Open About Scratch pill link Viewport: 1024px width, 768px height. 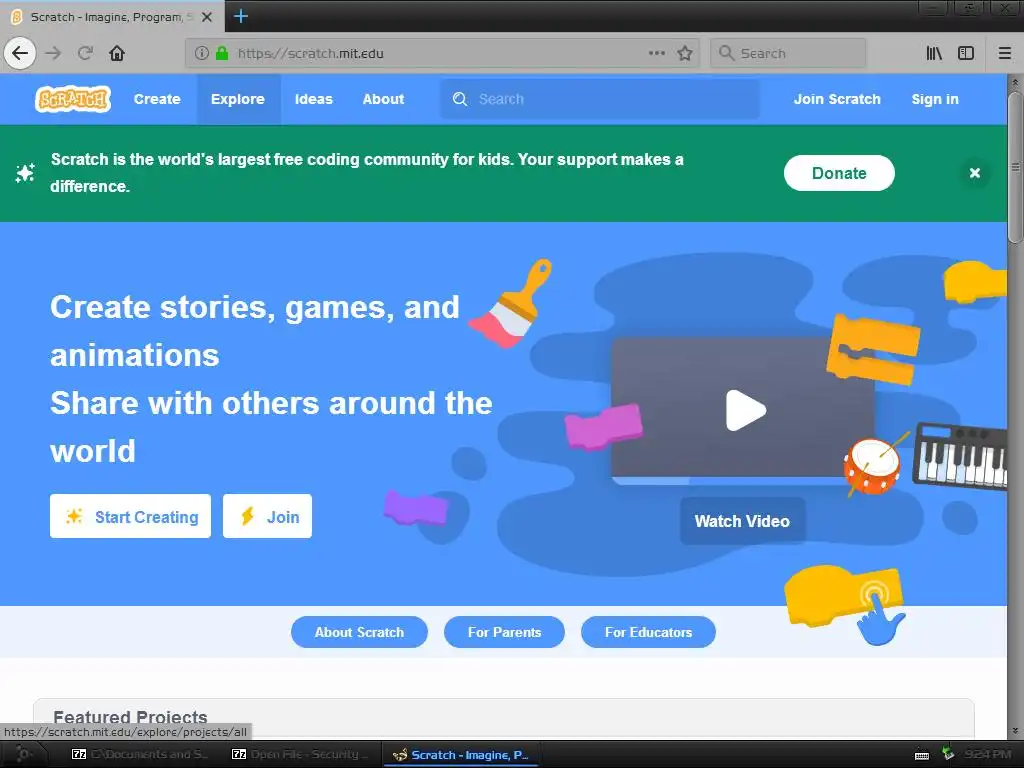359,632
